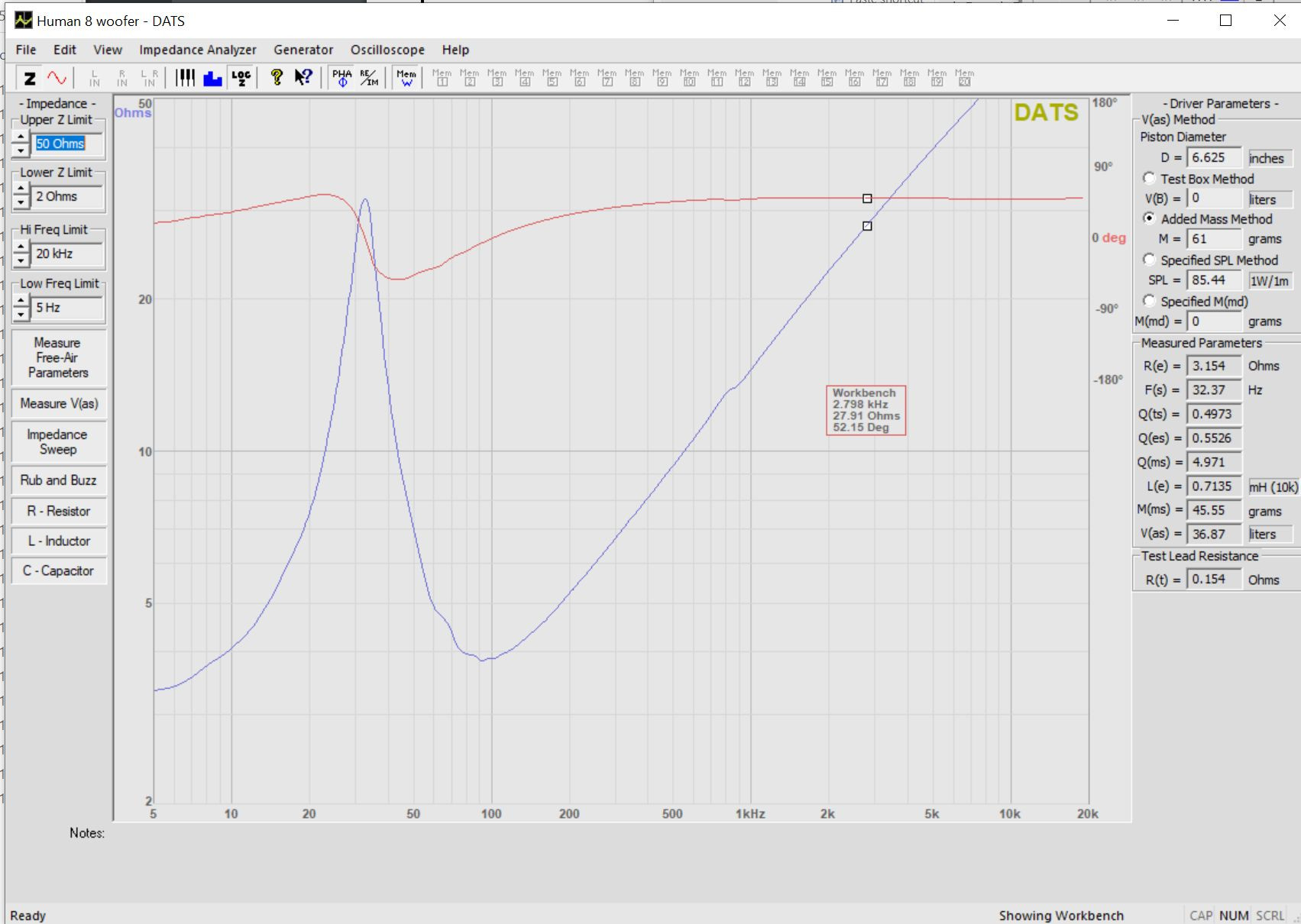Open the Oscilloscope menu

click(x=387, y=50)
